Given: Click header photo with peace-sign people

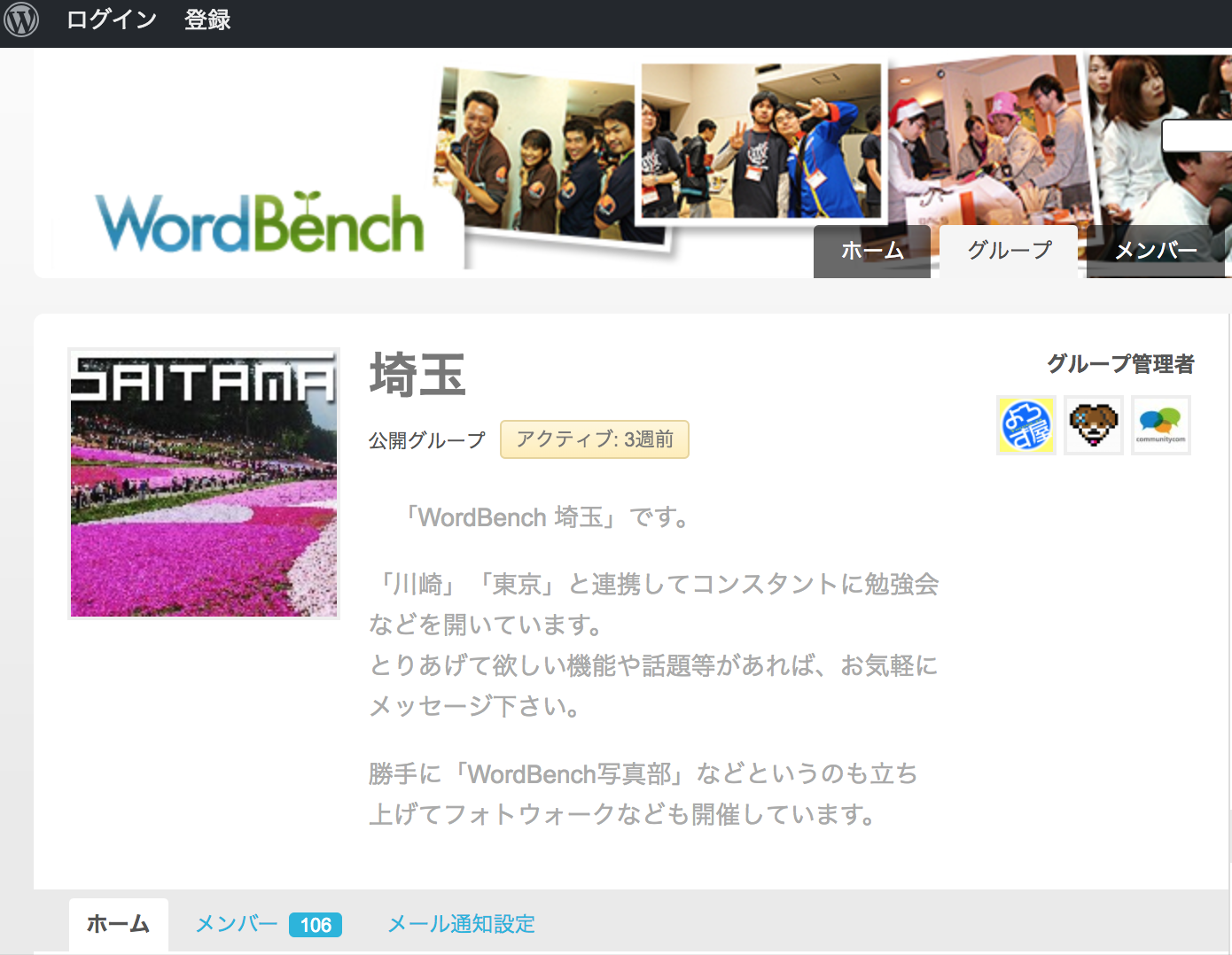Looking at the screenshot, I should [762, 141].
